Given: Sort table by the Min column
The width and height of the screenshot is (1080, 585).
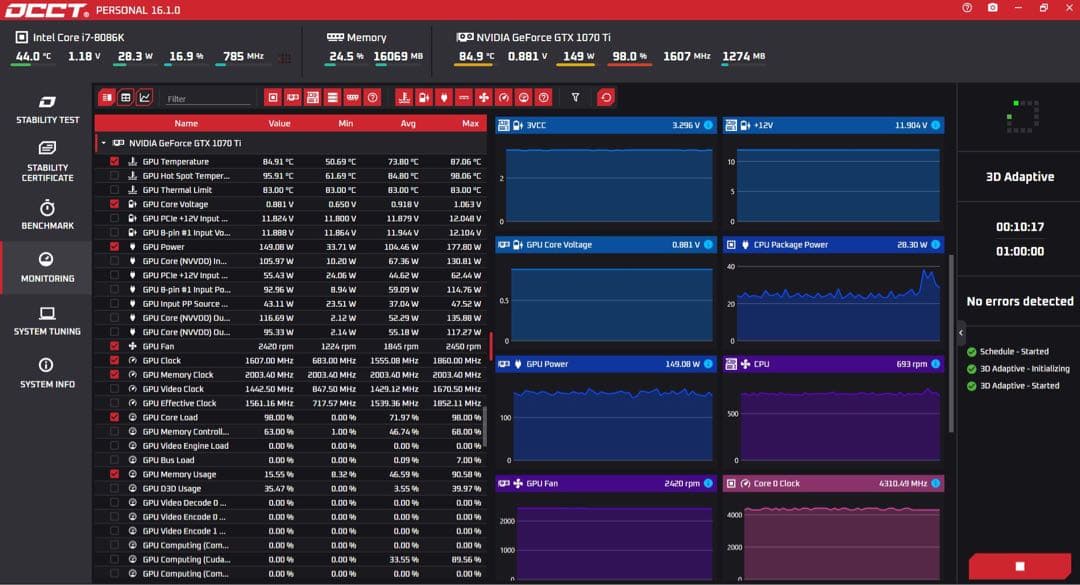Looking at the screenshot, I should (345, 123).
